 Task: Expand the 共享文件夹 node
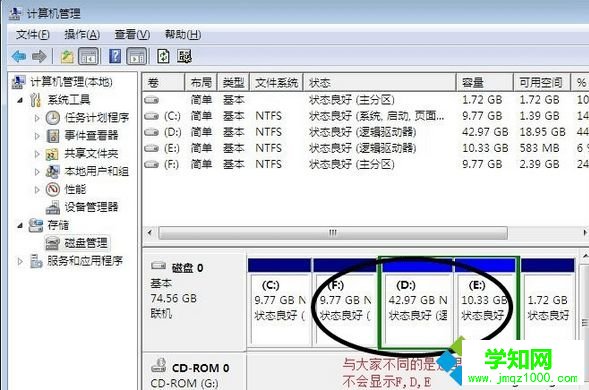pos(37,154)
